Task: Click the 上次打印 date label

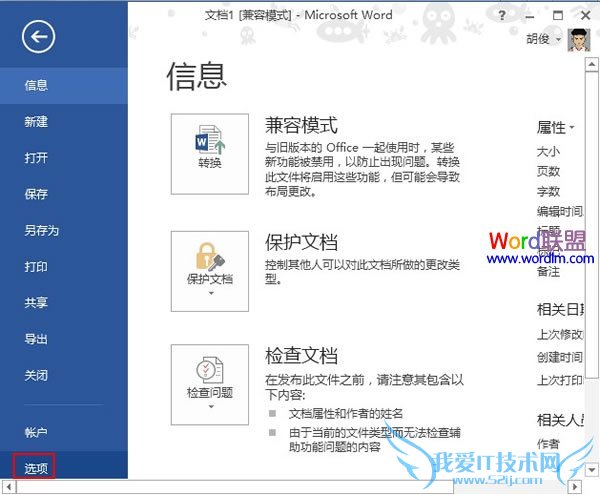Action: pos(560,380)
